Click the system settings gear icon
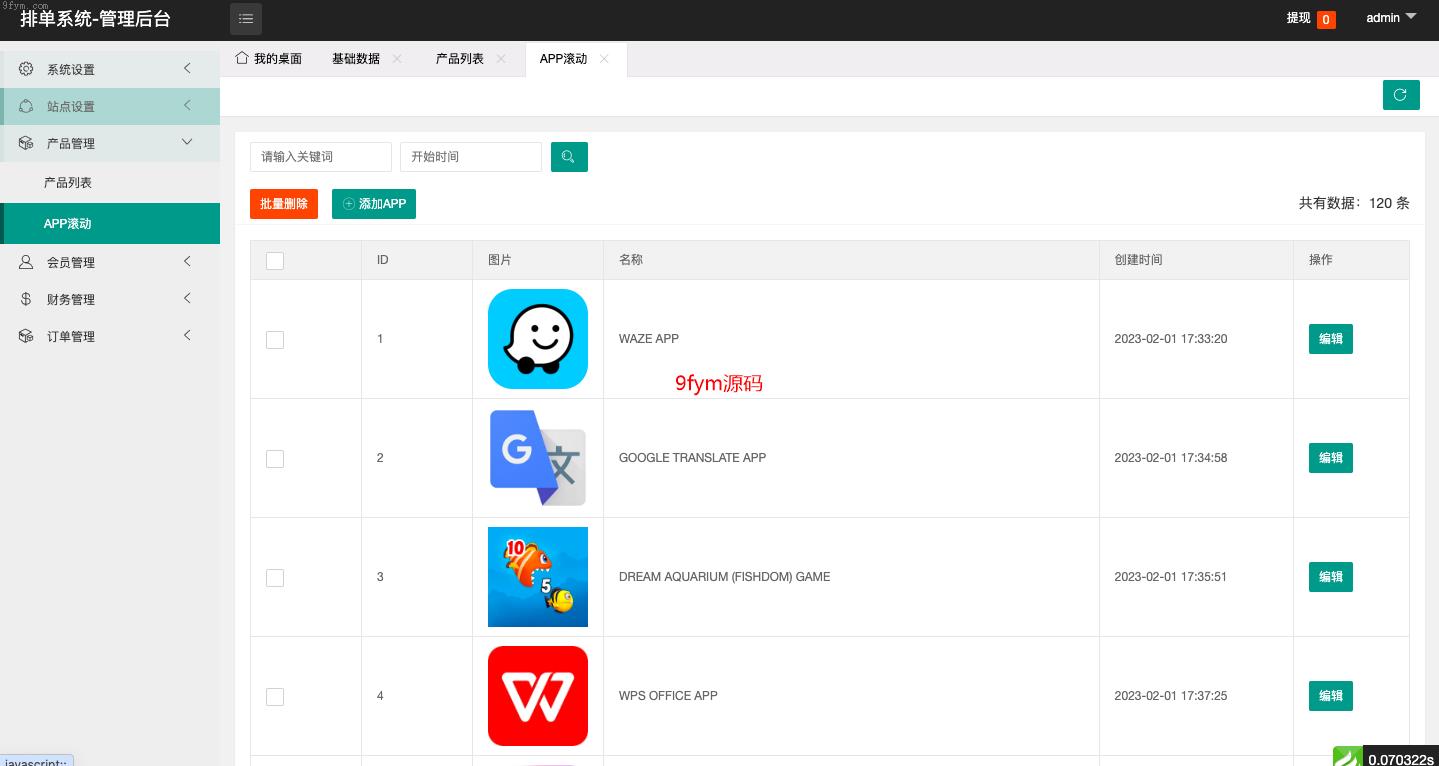This screenshot has height=766, width=1439. 26,69
